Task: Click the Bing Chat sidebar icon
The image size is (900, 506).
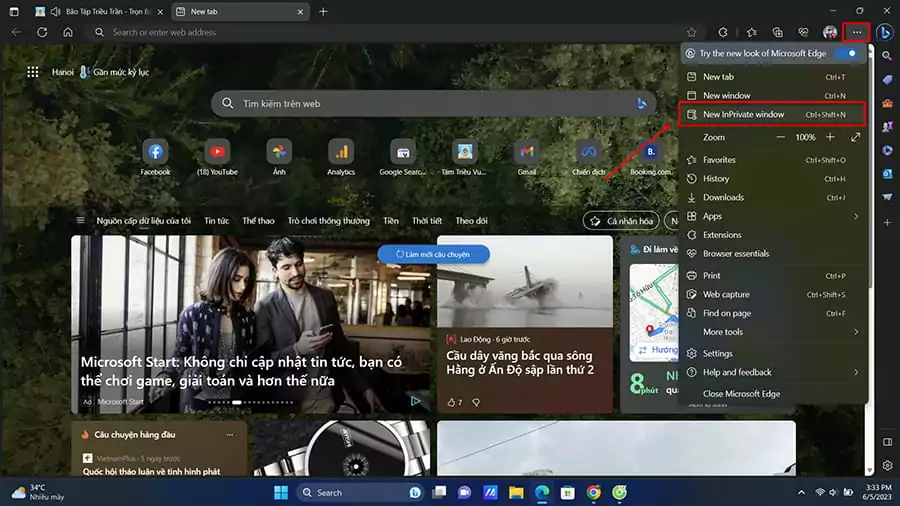Action: [886, 32]
